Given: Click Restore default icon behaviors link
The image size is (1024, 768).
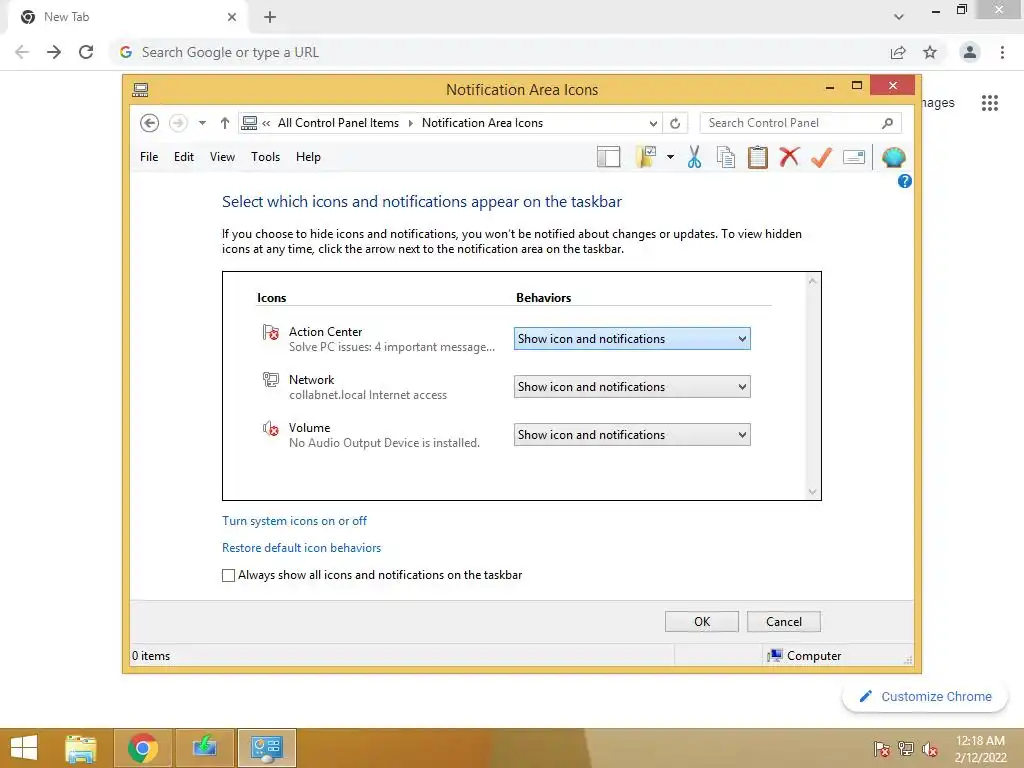Looking at the screenshot, I should pyautogui.click(x=301, y=548).
